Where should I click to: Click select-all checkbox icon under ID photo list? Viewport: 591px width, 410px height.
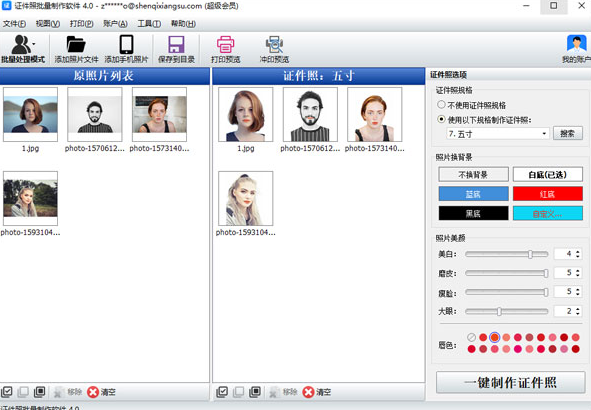222,392
